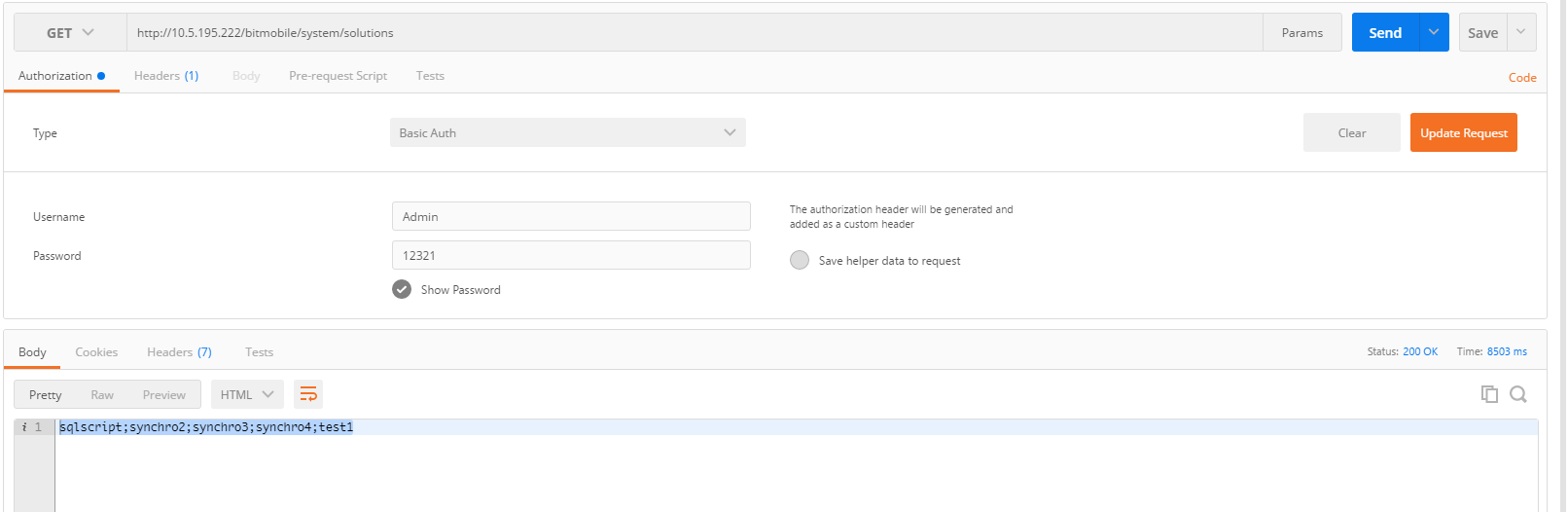The image size is (1568, 512).
Task: Switch to request Headers (1) tab
Action: click(166, 76)
